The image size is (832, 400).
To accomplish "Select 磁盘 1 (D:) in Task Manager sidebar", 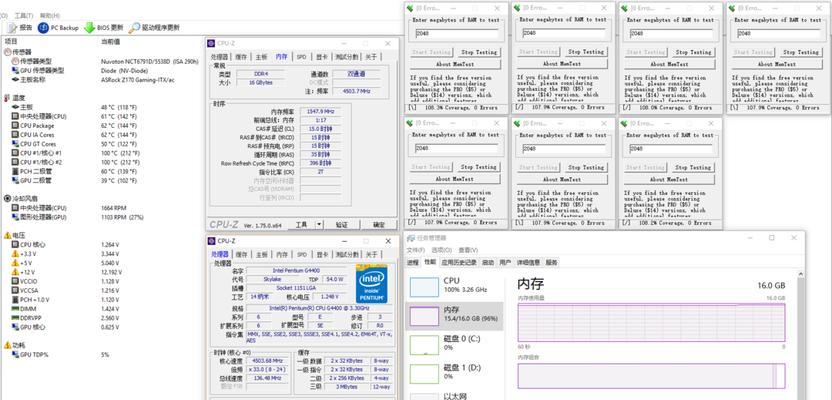I will coord(454,371).
